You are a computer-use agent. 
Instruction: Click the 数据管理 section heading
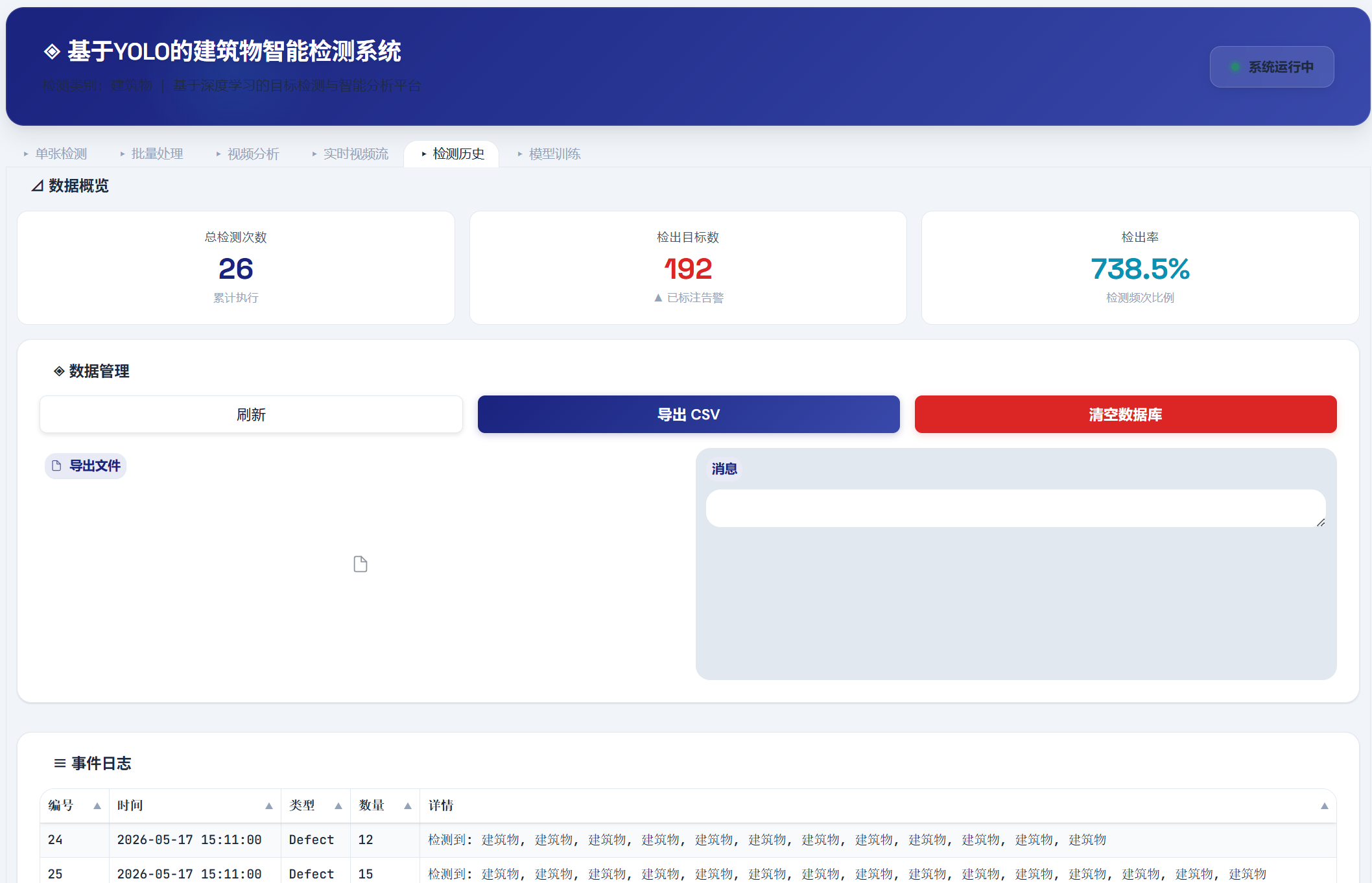pos(99,371)
